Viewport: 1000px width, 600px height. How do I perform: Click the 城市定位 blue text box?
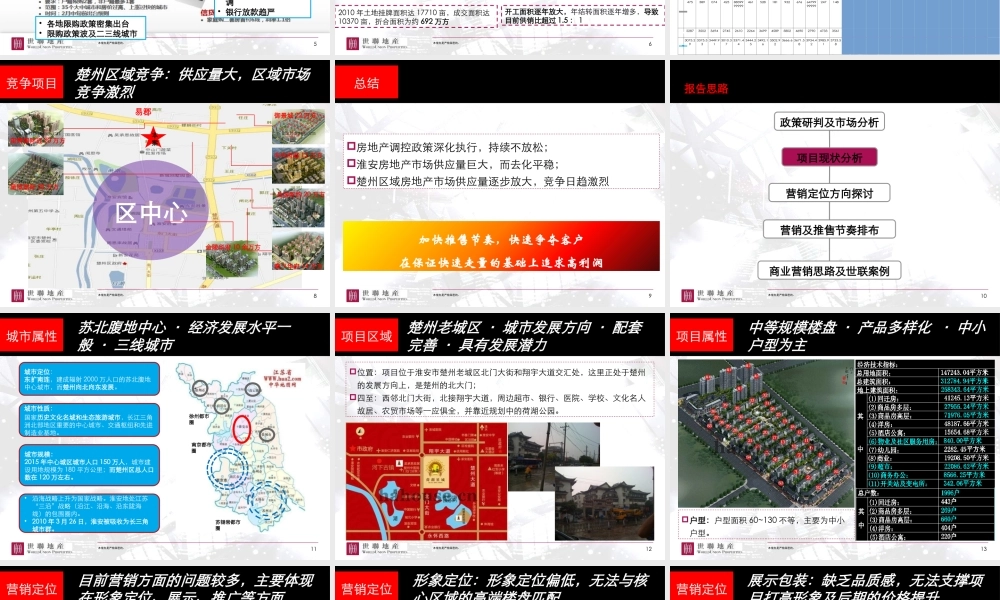(89, 379)
